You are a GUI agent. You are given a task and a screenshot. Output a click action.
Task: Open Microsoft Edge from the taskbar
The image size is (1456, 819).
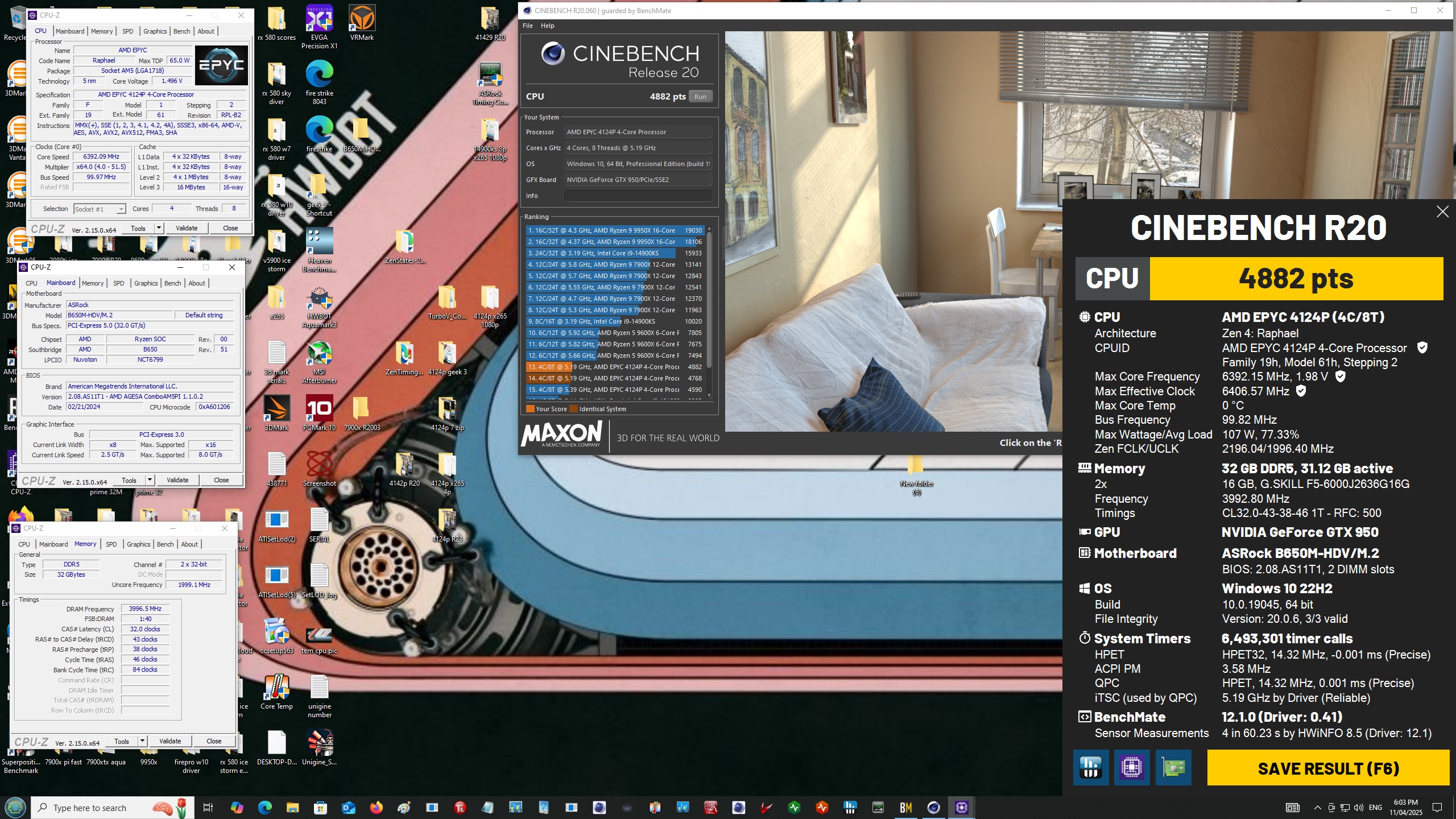[x=264, y=808]
